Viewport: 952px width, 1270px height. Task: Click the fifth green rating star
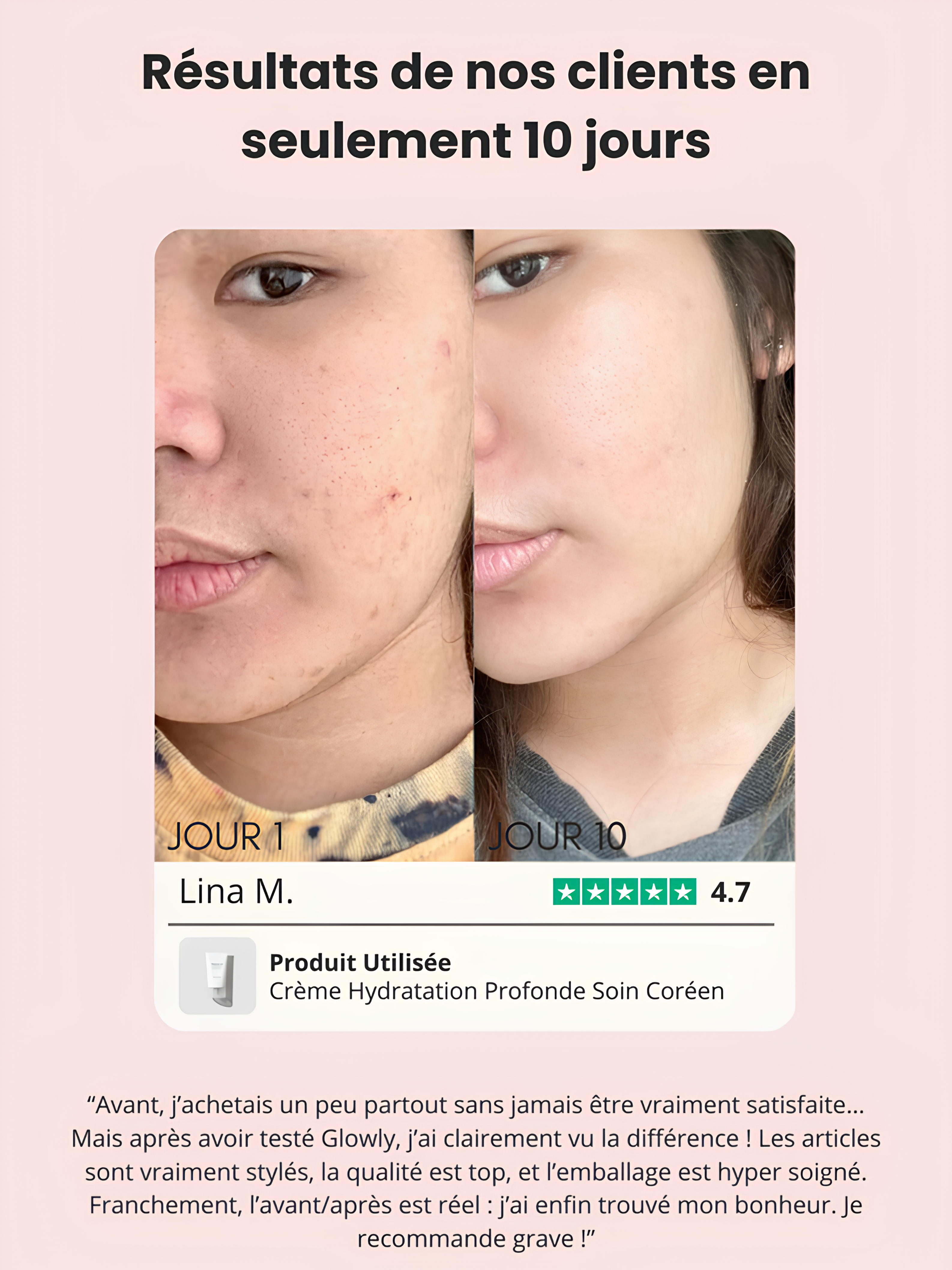[683, 891]
